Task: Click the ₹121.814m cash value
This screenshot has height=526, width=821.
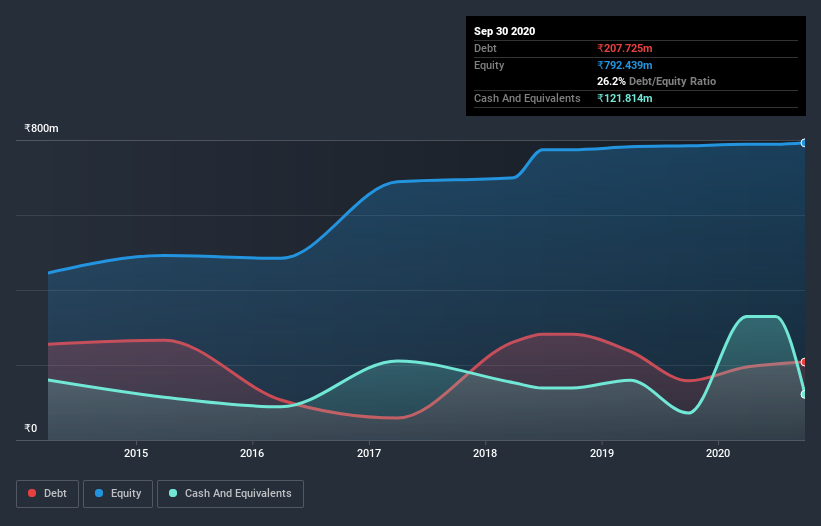Action: tap(625, 98)
